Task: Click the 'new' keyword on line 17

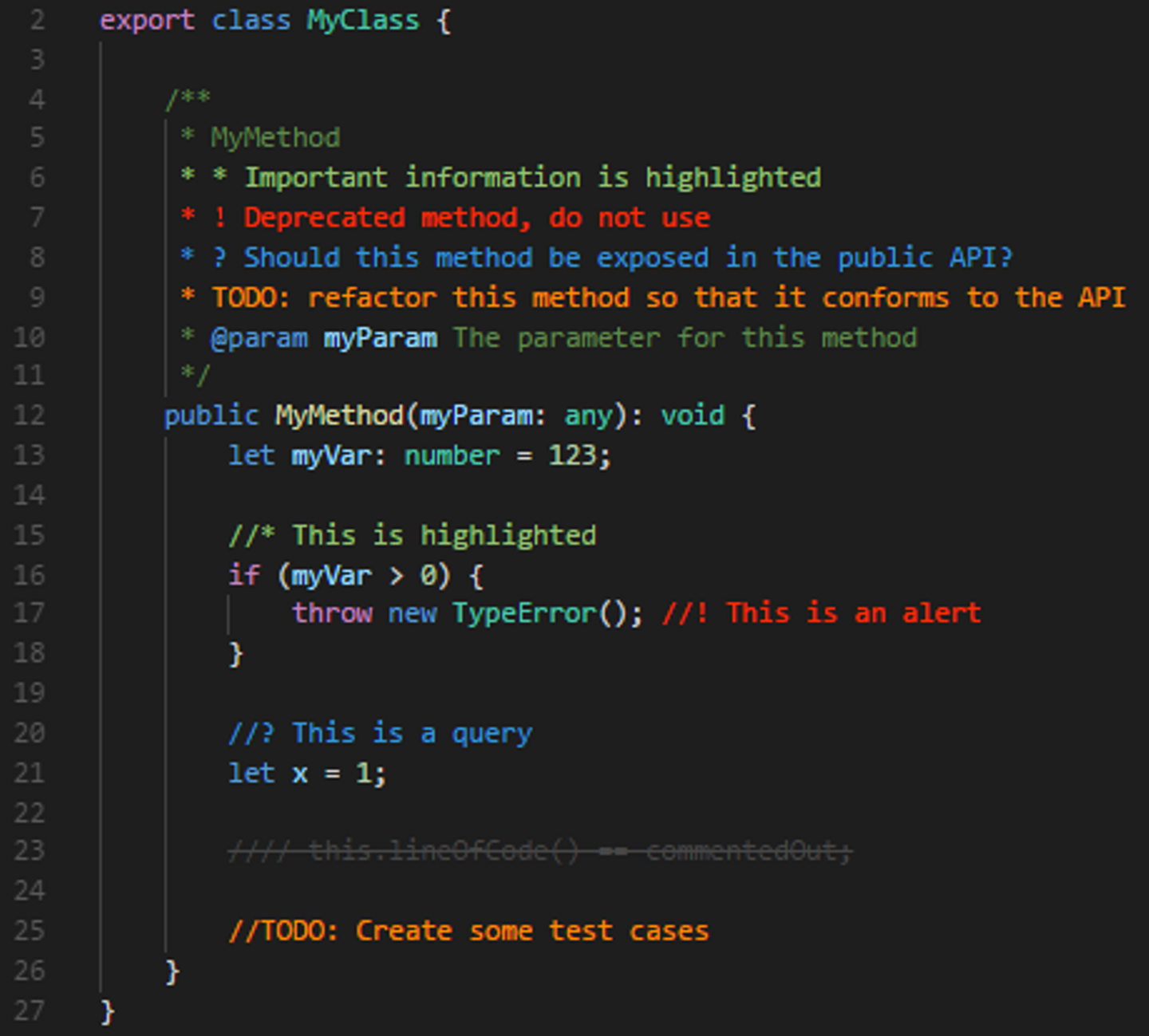Action: pyautogui.click(x=413, y=613)
